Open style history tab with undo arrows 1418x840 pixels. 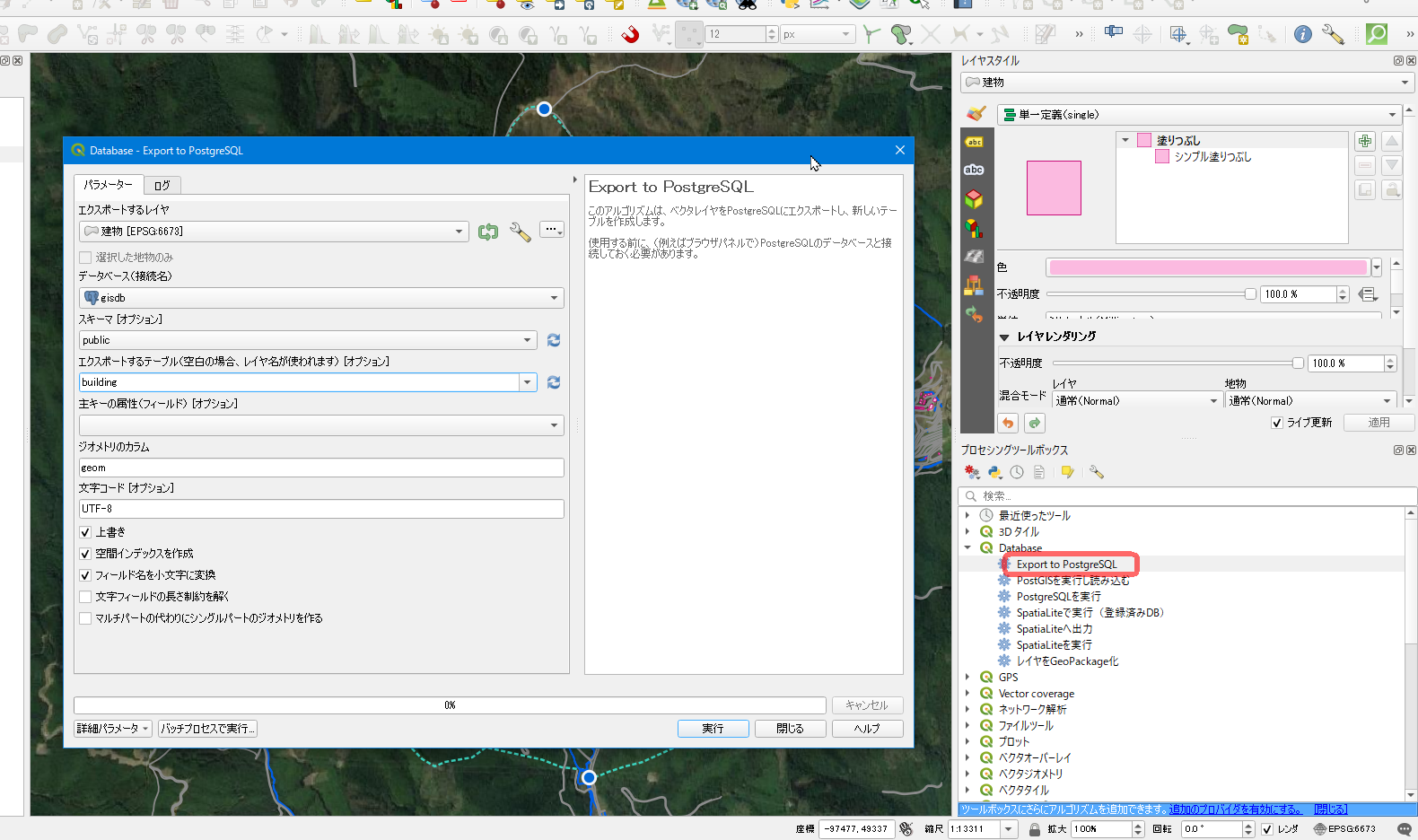point(974,314)
